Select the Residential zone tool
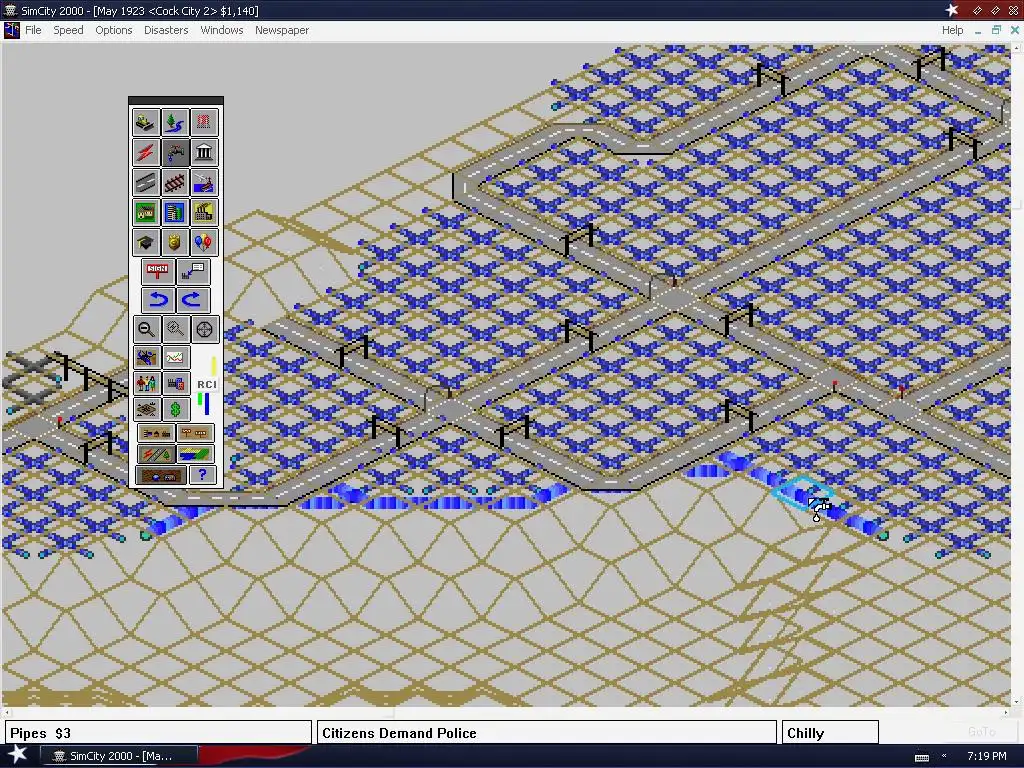This screenshot has width=1024, height=768. click(x=146, y=212)
